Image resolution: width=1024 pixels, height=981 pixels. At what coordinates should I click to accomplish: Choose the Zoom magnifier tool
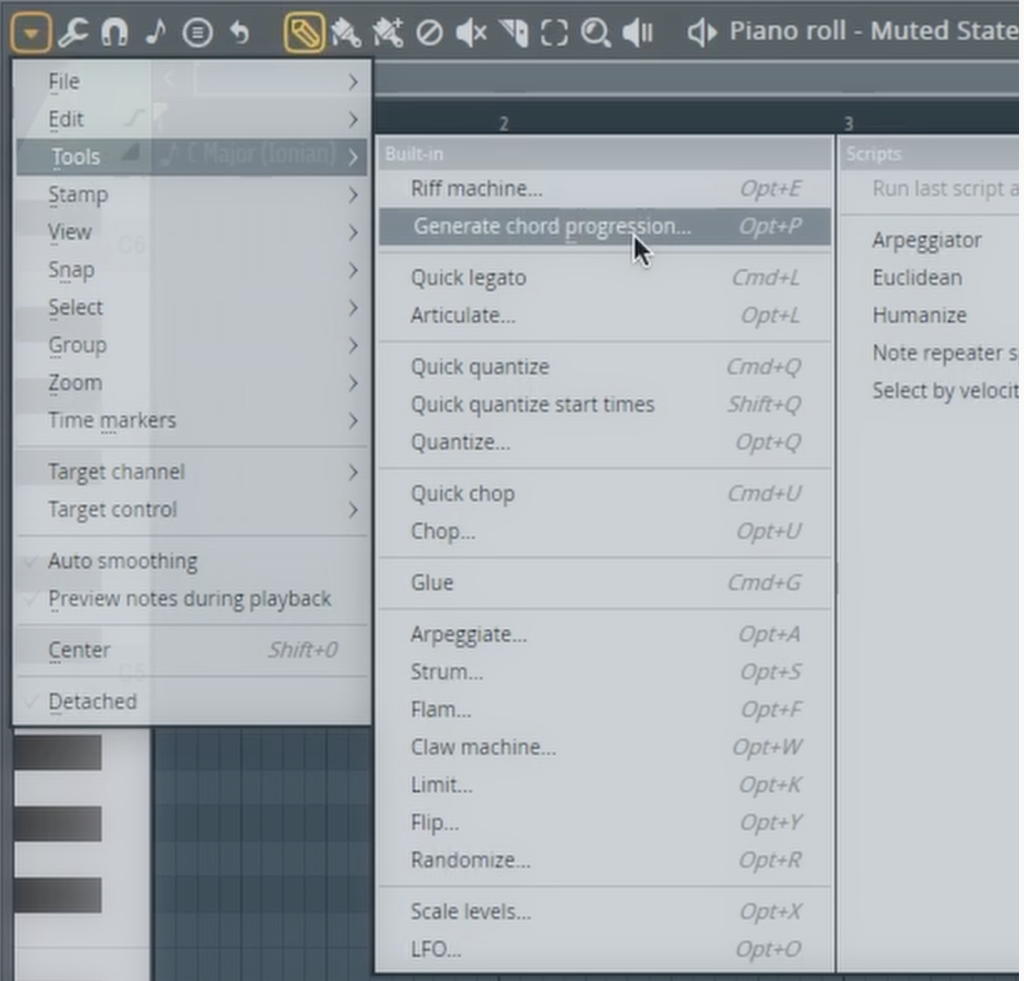tap(596, 33)
